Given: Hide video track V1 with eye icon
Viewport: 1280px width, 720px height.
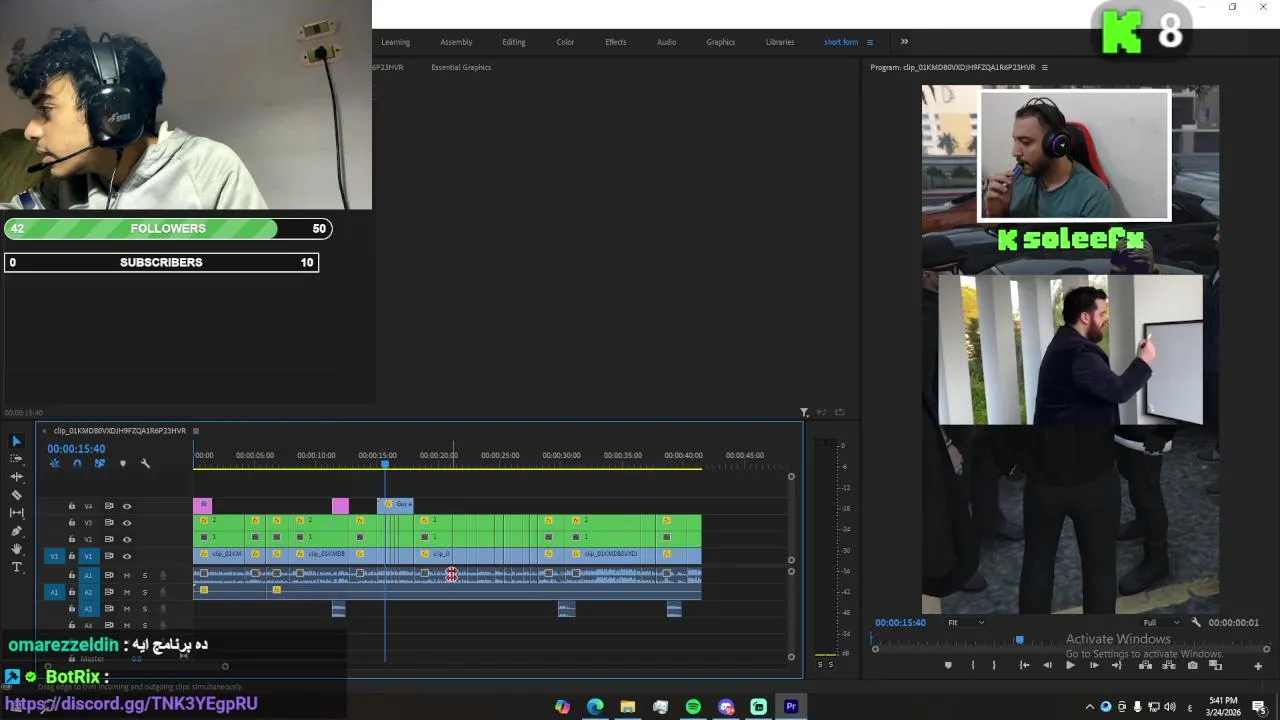Looking at the screenshot, I should 127,556.
